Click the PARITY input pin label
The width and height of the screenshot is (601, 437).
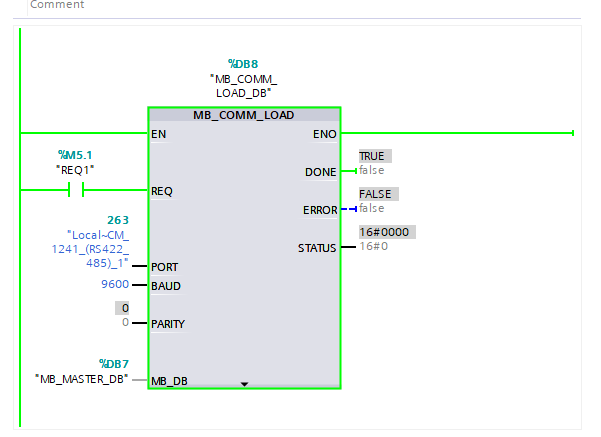(x=168, y=324)
